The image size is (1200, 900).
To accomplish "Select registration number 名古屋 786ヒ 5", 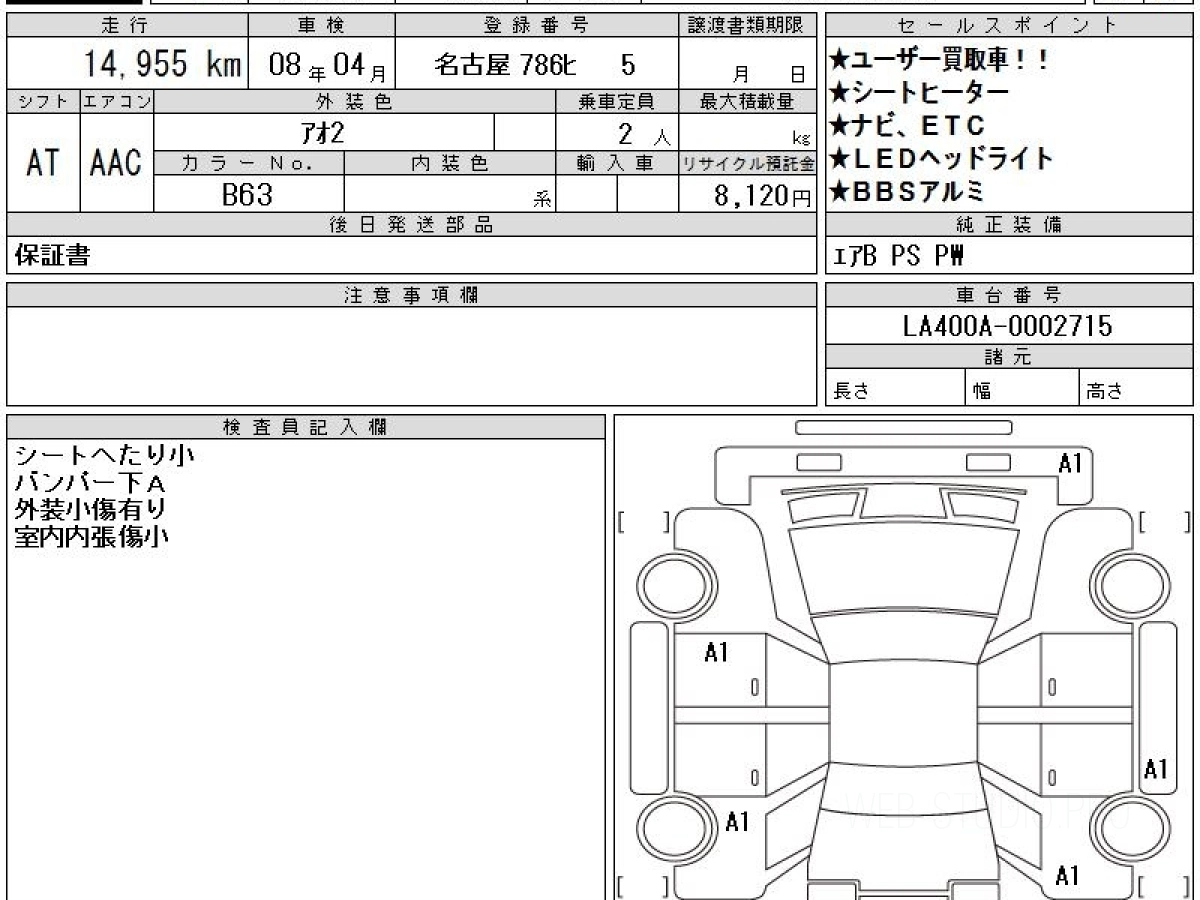I will click(x=534, y=66).
